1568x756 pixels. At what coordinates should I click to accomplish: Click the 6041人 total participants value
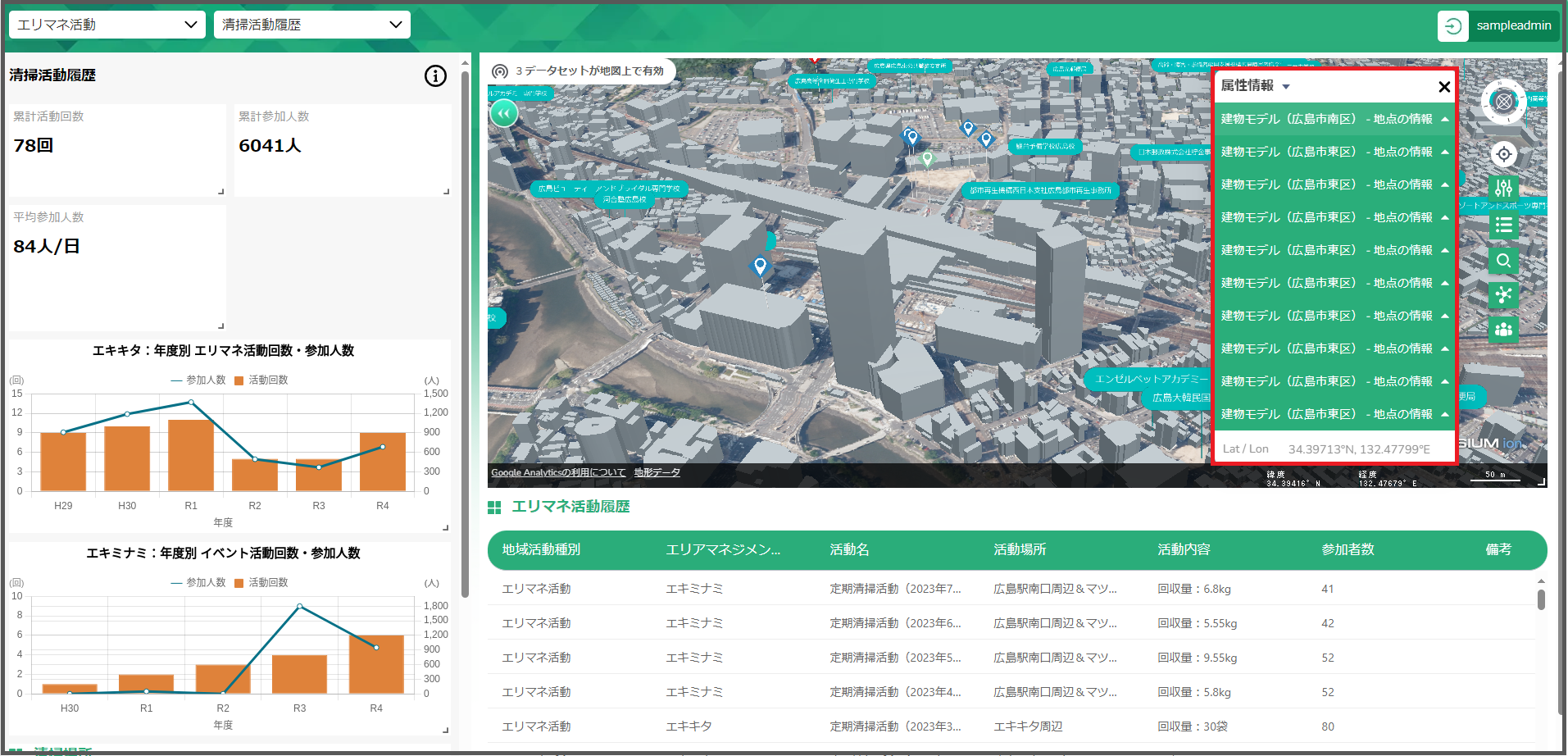[270, 145]
